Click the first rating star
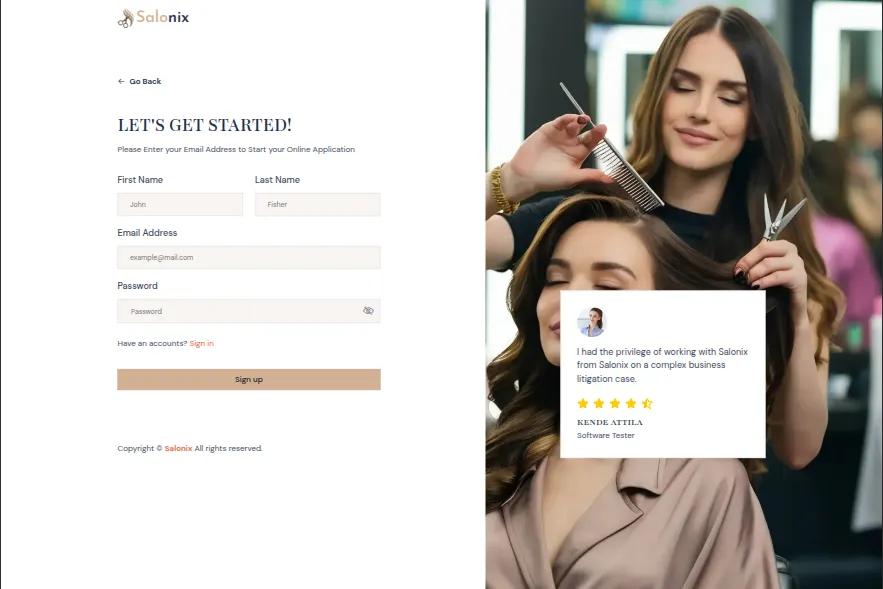The image size is (883, 589). pos(583,403)
